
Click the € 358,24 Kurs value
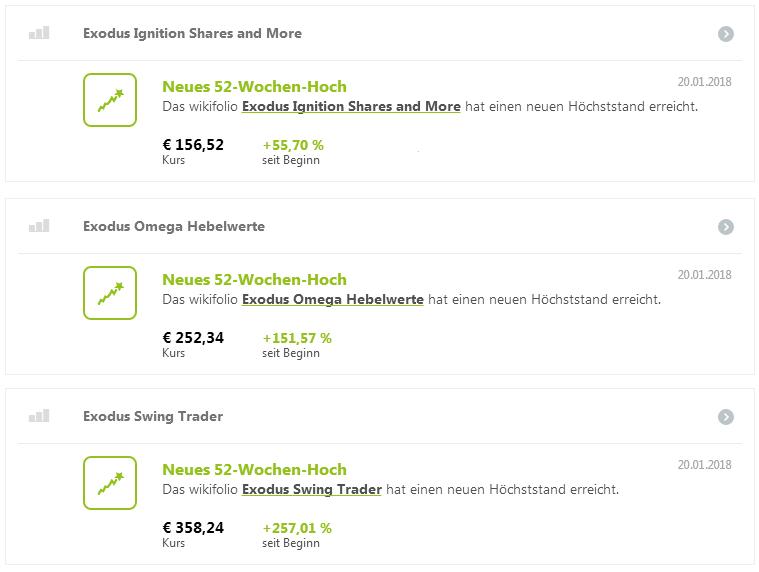(x=193, y=528)
